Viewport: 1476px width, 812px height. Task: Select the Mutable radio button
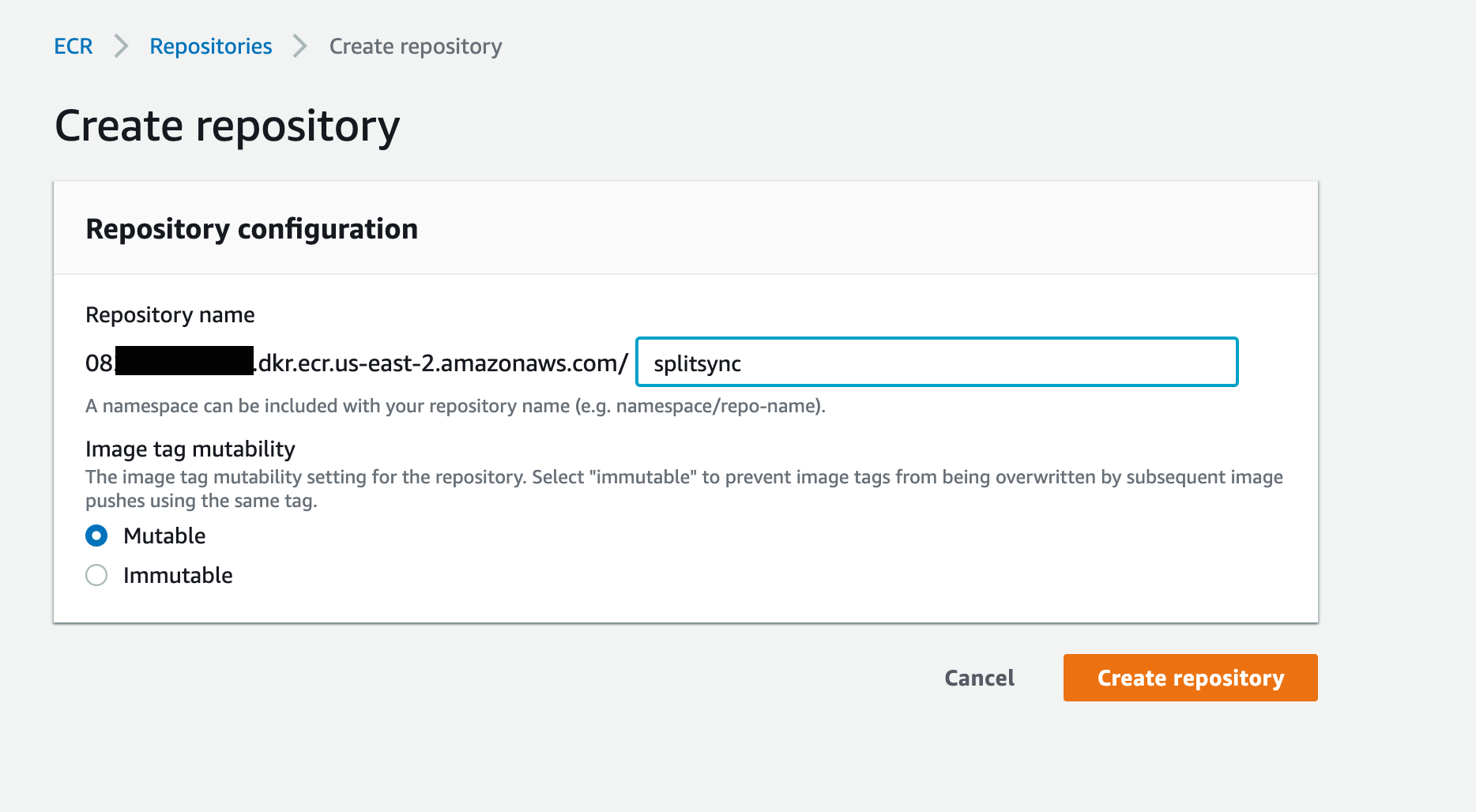[x=96, y=536]
